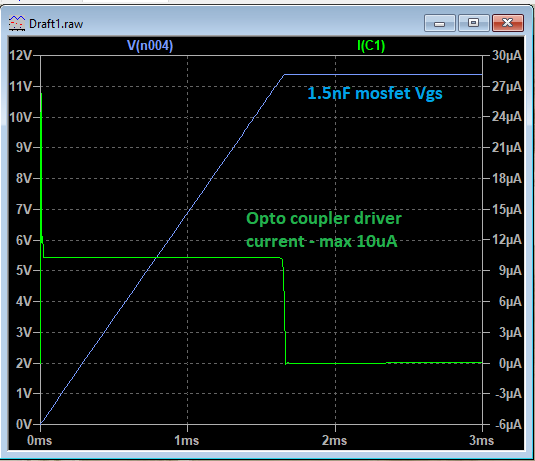Screen dimensions: 535x461
Task: Click the 12V left axis label
Action: (x=20, y=55)
